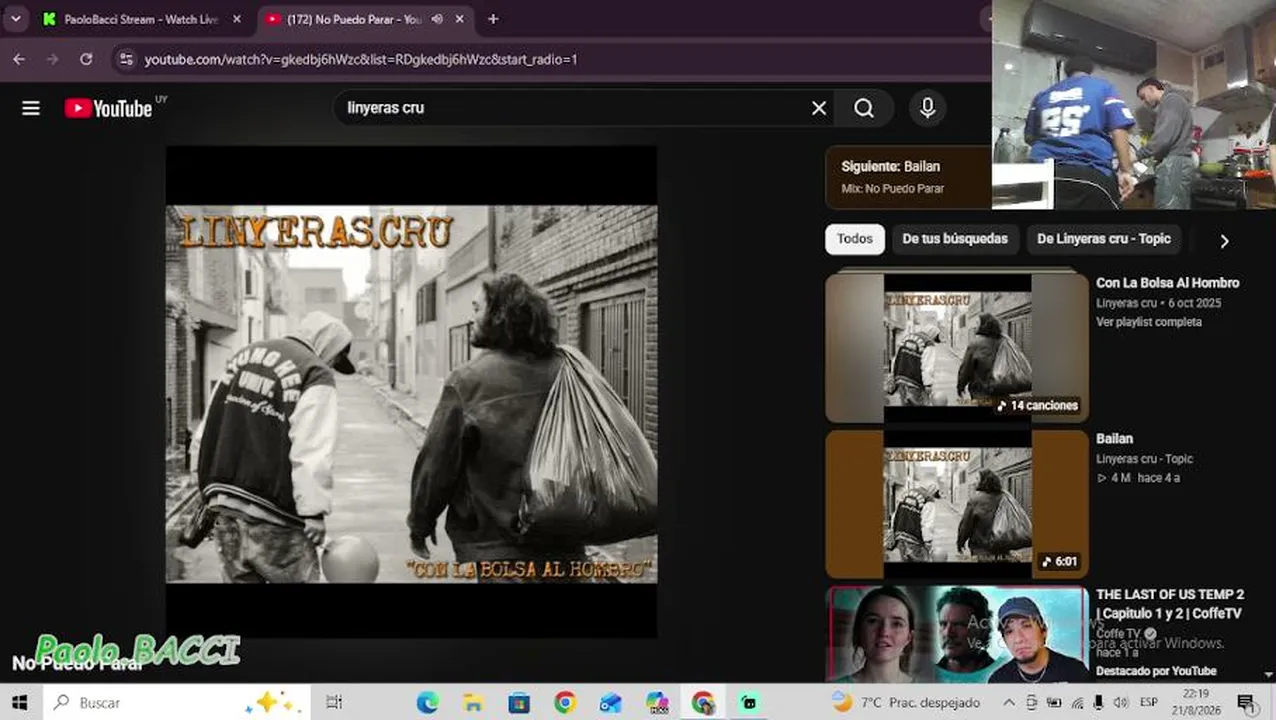Mute tab via speaker icon on YouTube tab
The width and height of the screenshot is (1276, 720).
pos(437,19)
